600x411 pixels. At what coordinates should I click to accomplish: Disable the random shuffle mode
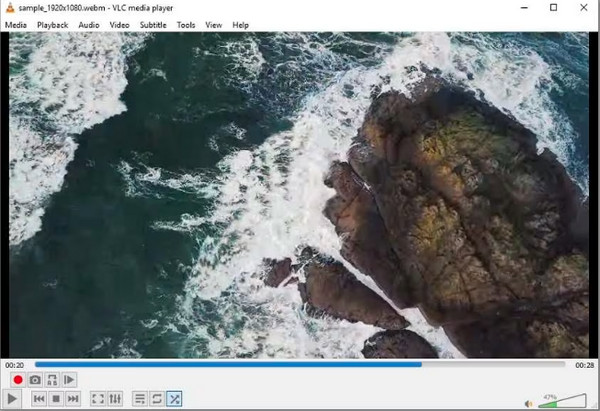(x=174, y=399)
